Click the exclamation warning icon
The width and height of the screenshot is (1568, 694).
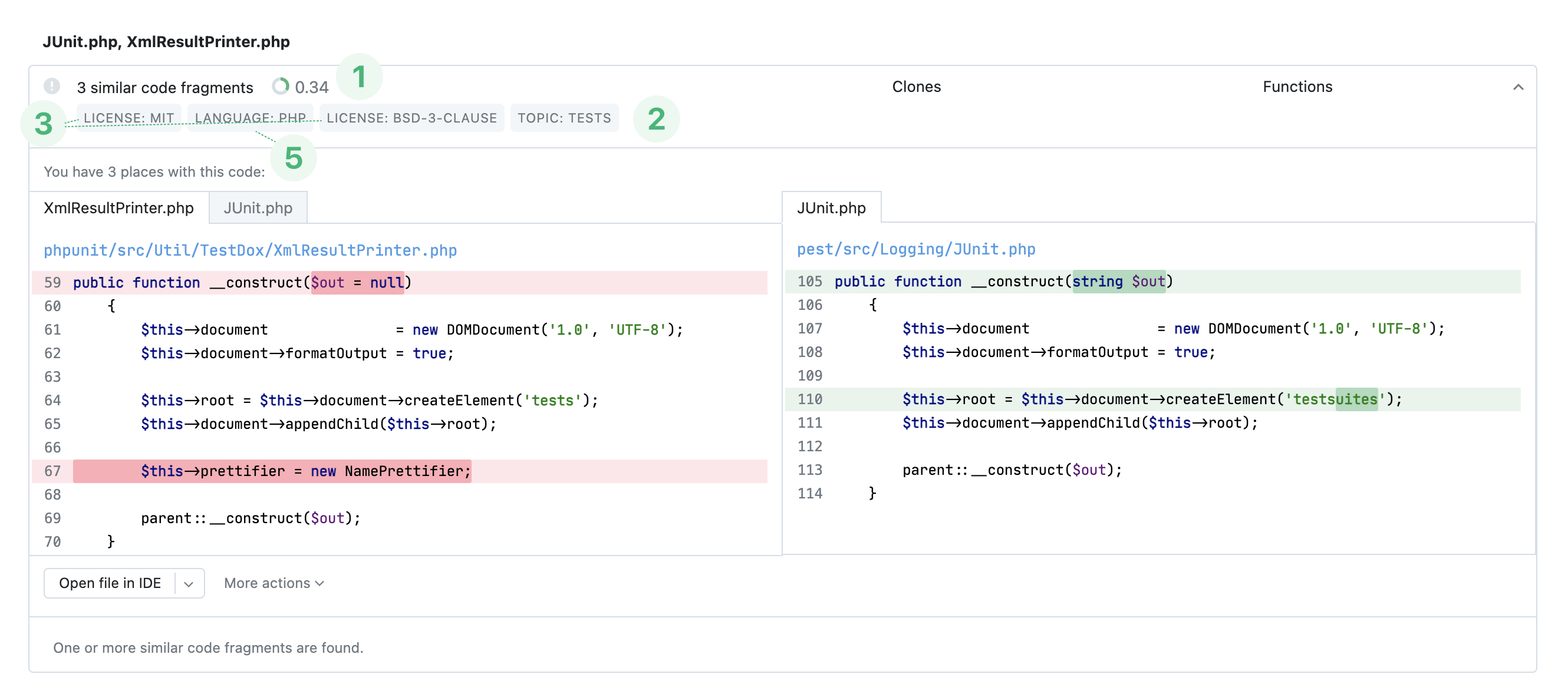point(52,87)
